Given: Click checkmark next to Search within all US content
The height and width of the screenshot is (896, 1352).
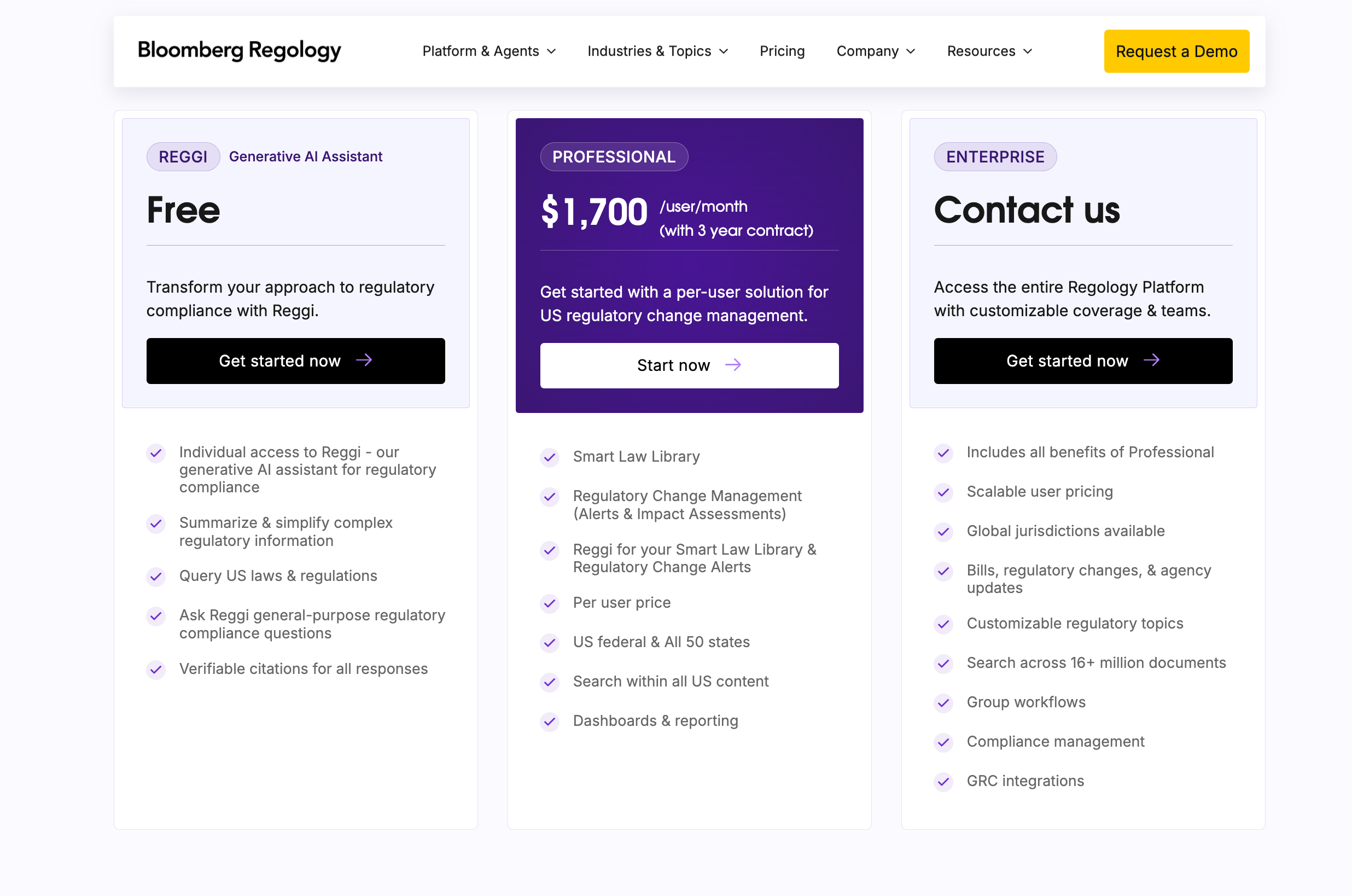Looking at the screenshot, I should pyautogui.click(x=550, y=682).
